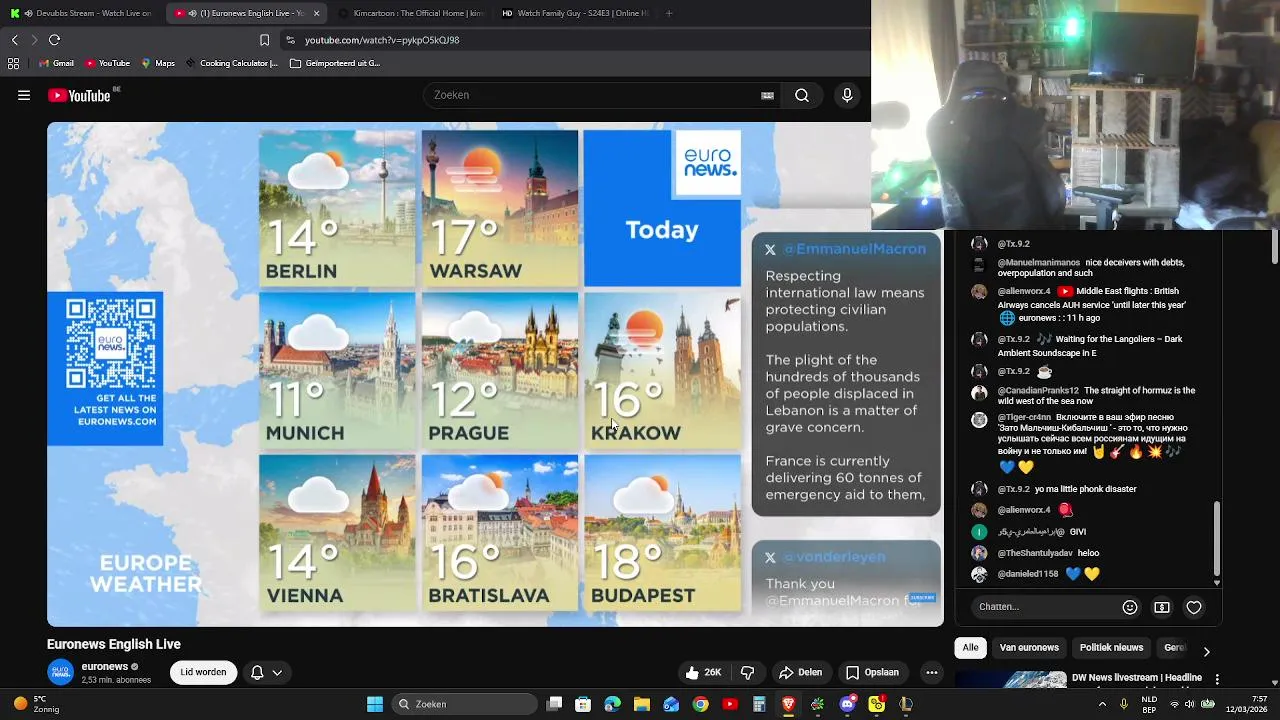Open the browser apps grid icon
The width and height of the screenshot is (1280, 720).
13,63
